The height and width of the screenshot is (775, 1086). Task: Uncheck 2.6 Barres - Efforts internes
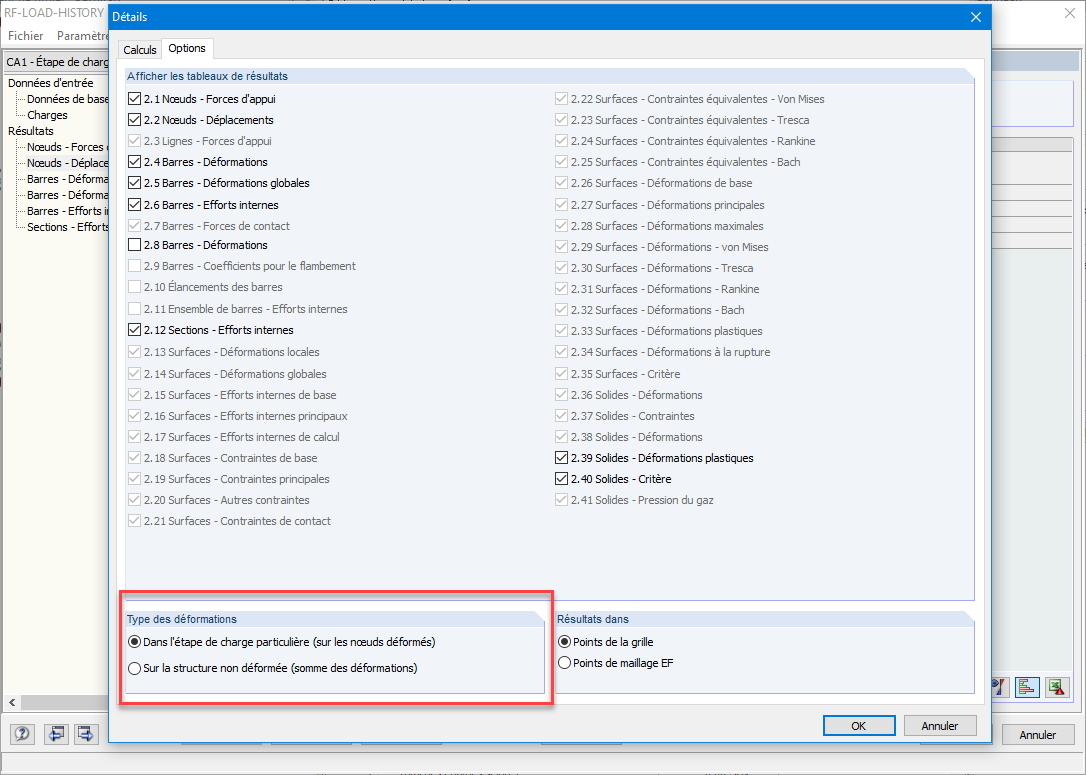click(x=134, y=205)
